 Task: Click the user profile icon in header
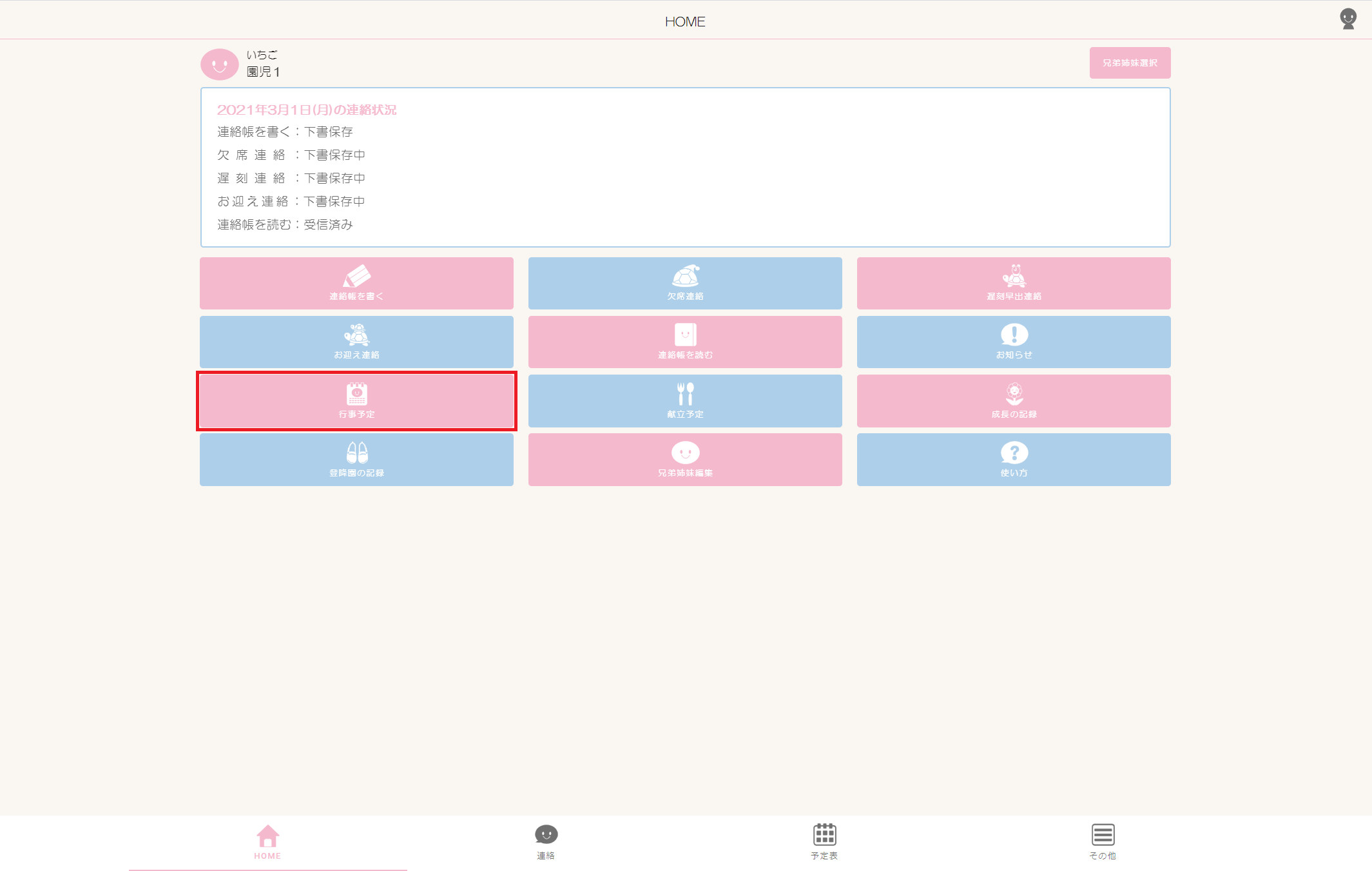point(1348,19)
